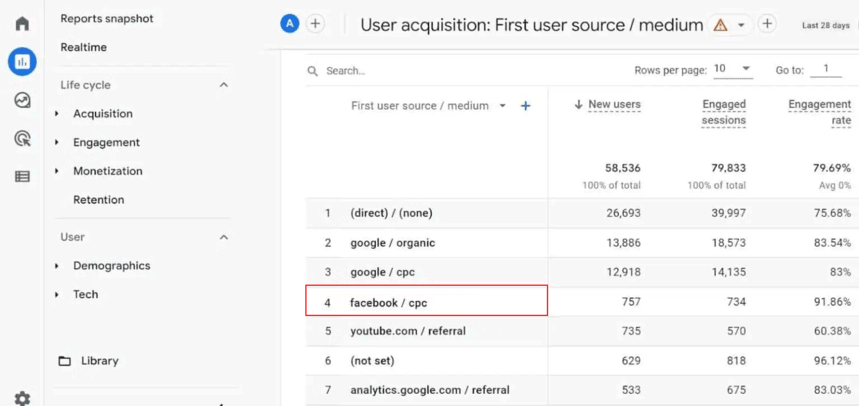Open dropdown arrow beside warning triangle
This screenshot has height=406, width=859.
(741, 25)
